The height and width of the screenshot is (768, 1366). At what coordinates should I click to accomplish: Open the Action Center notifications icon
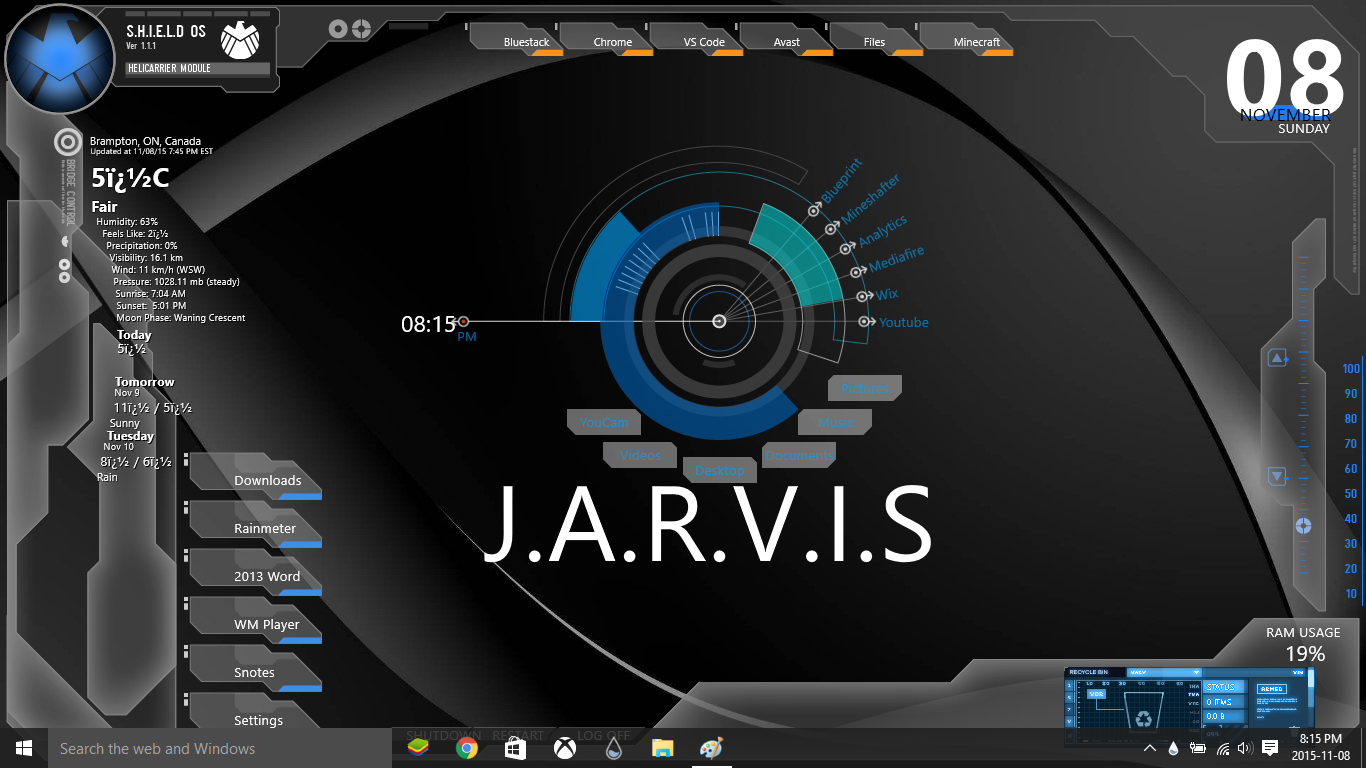pyautogui.click(x=1270, y=748)
